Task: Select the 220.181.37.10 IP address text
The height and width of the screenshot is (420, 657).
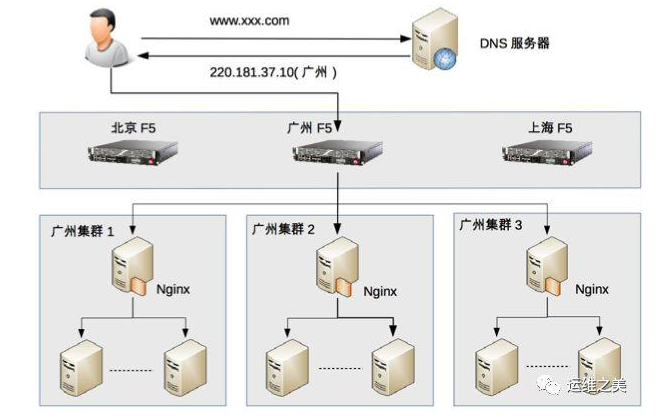Action: (252, 72)
